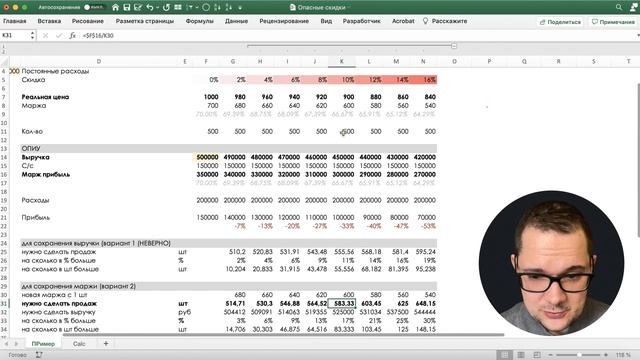Add a new sheet with plus button

[x=106, y=343]
